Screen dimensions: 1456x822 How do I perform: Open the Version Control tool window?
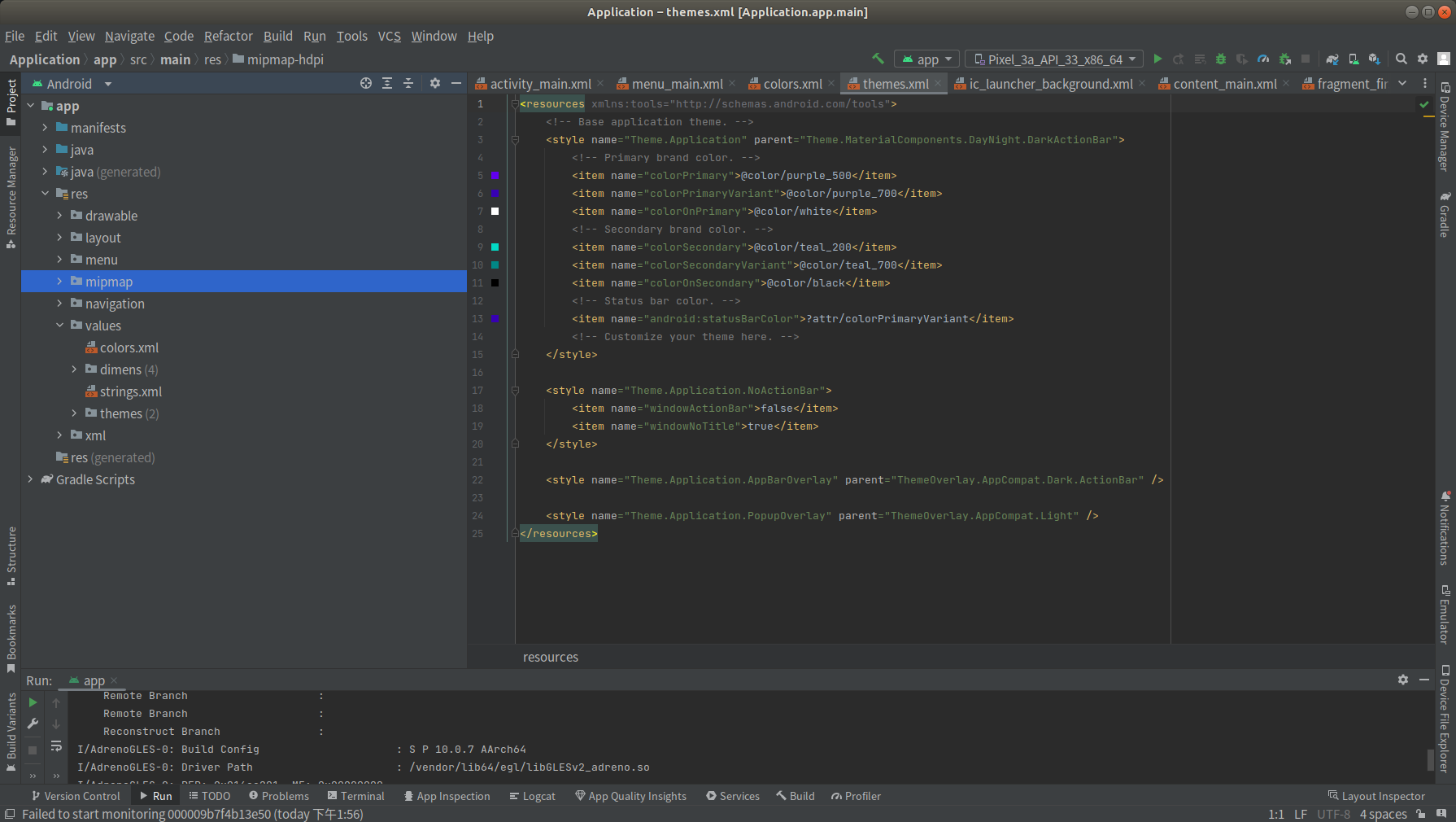[75, 796]
